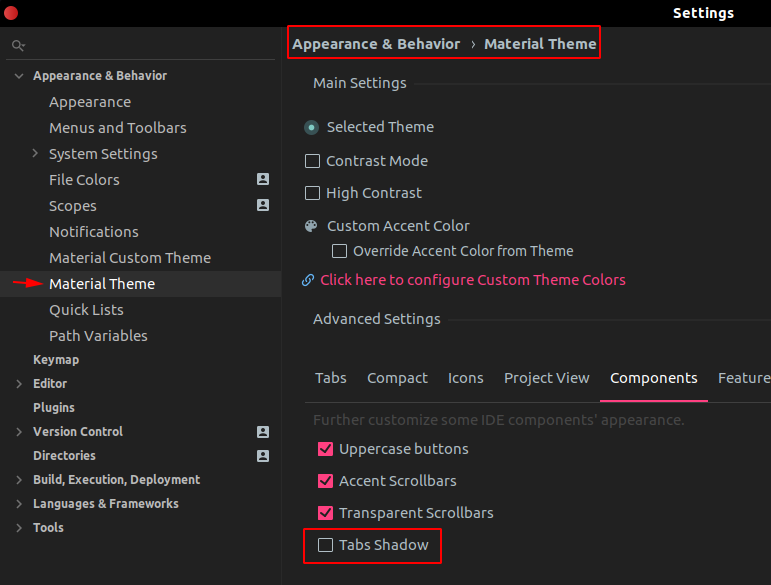771x585 pixels.
Task: Switch to the Compact tab
Action: 397,378
